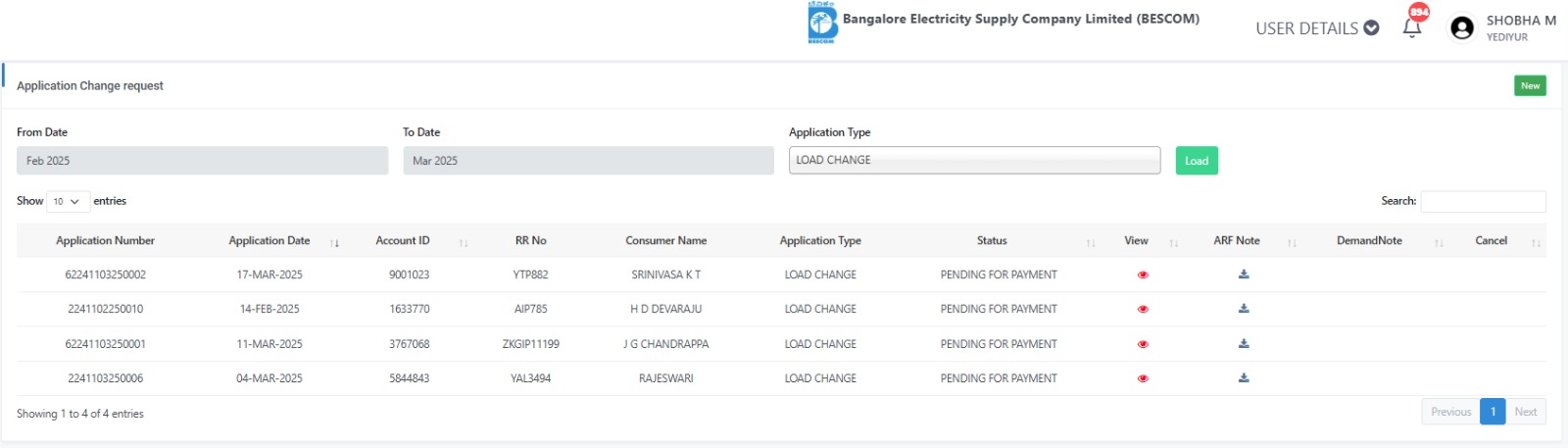Go to pagination page 1
Viewport: 1568px width, 448px height.
click(1493, 412)
